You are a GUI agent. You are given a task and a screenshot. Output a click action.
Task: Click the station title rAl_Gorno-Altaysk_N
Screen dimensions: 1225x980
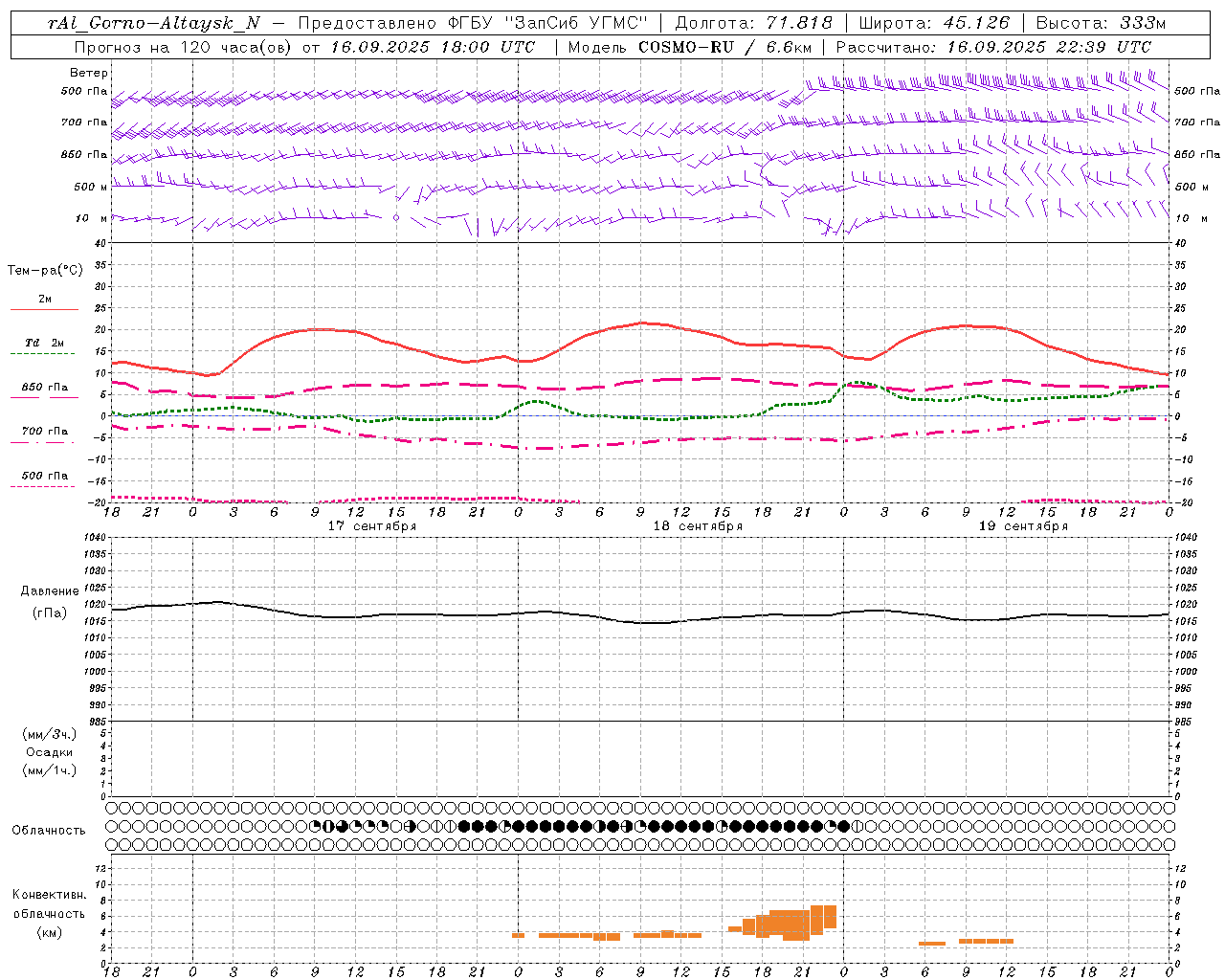(x=153, y=24)
